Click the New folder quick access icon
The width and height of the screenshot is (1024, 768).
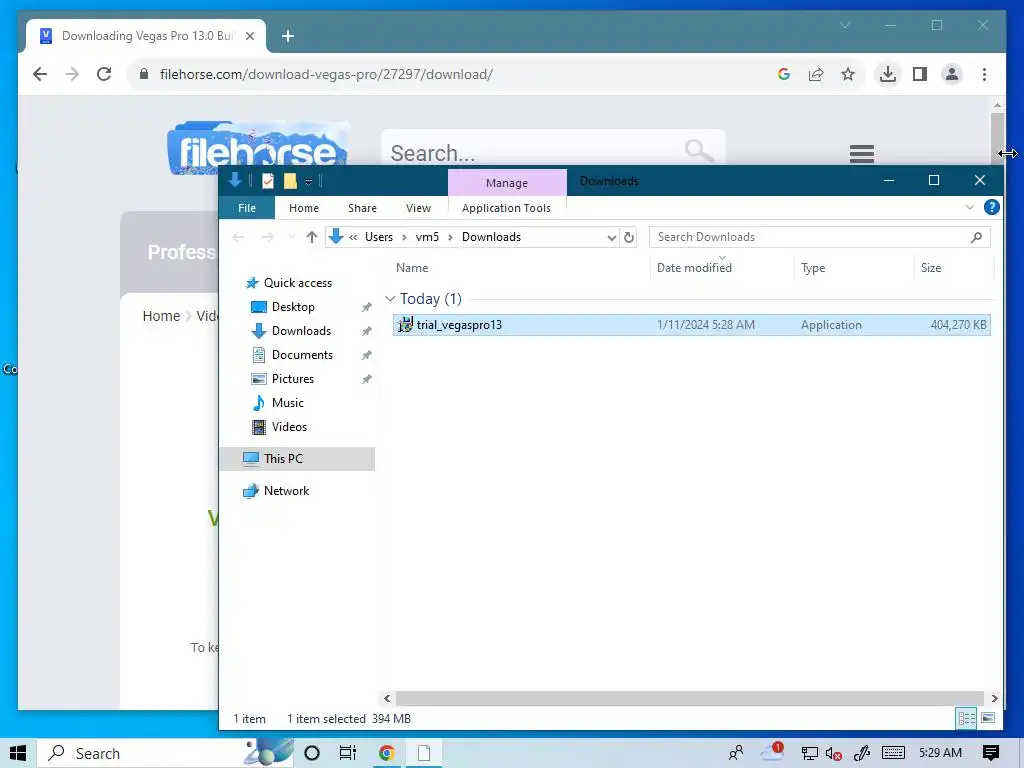[x=290, y=181]
